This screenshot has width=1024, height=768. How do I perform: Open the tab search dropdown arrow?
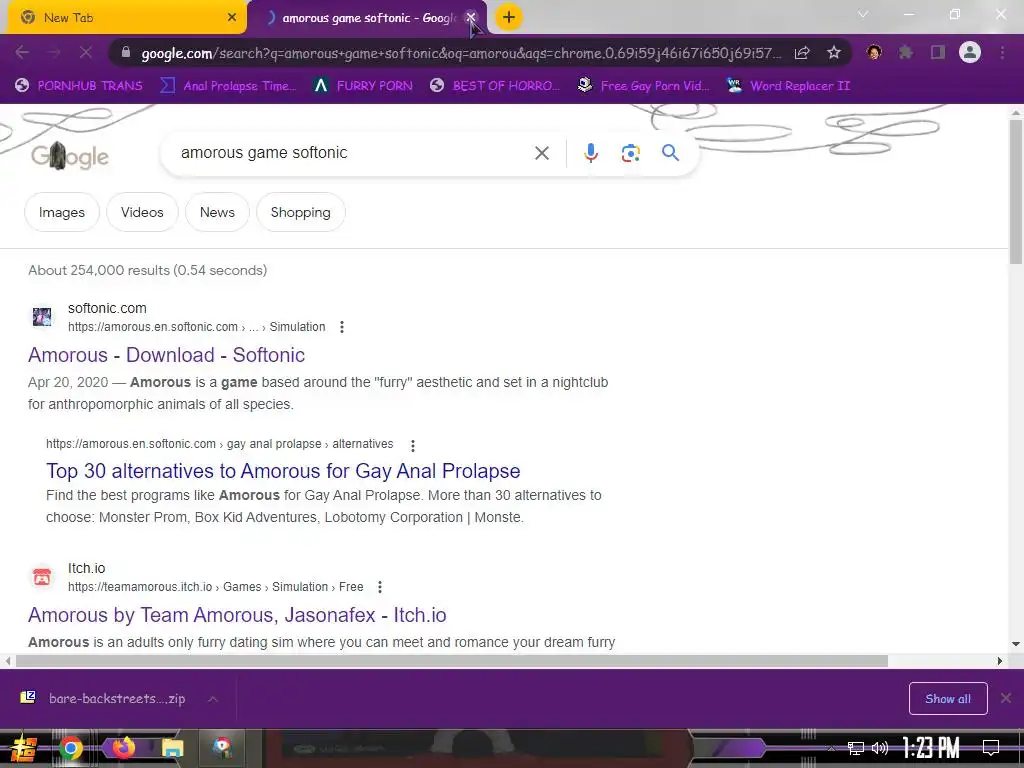click(863, 14)
